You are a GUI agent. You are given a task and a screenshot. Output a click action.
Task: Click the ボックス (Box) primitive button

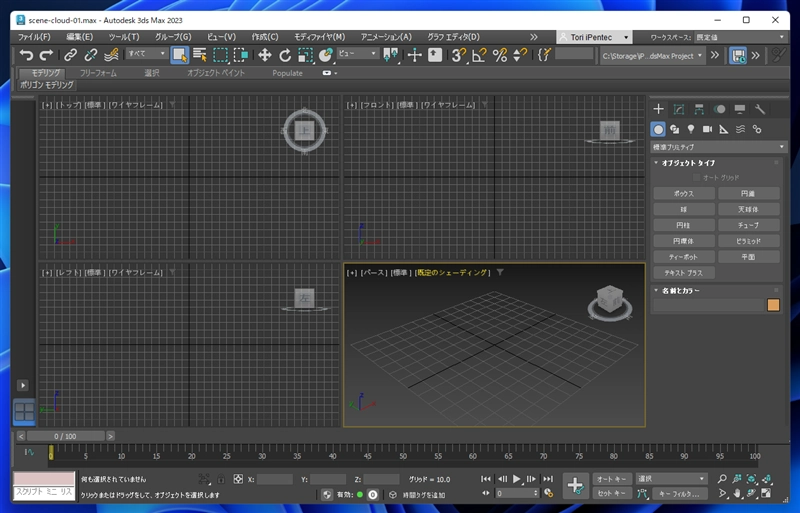click(683, 193)
